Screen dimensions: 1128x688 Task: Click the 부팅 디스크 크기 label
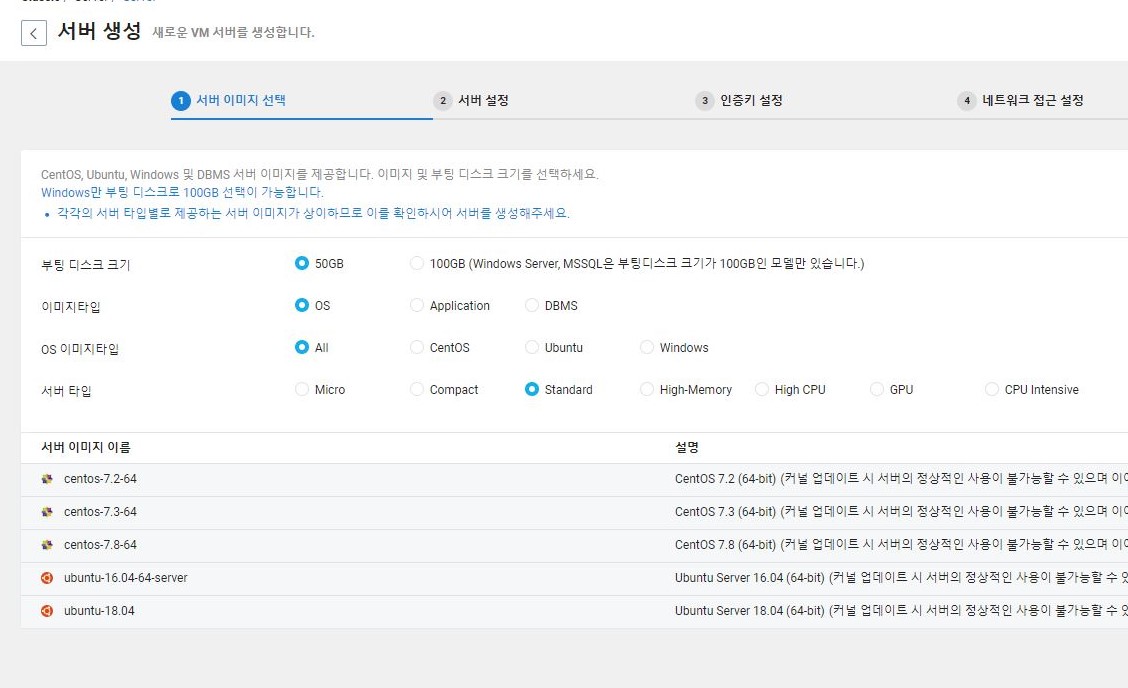point(86,265)
